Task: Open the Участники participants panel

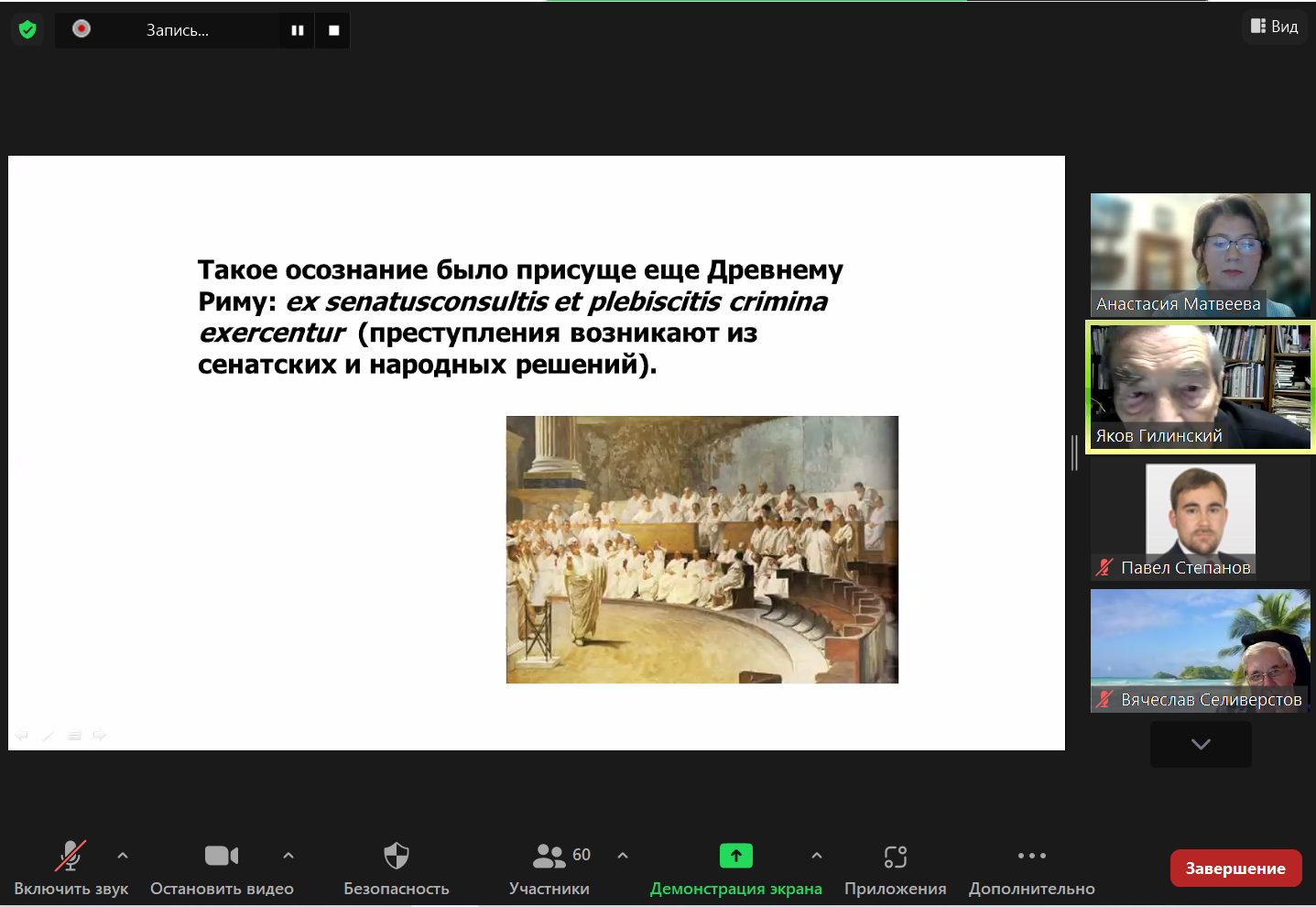Action: (x=549, y=868)
